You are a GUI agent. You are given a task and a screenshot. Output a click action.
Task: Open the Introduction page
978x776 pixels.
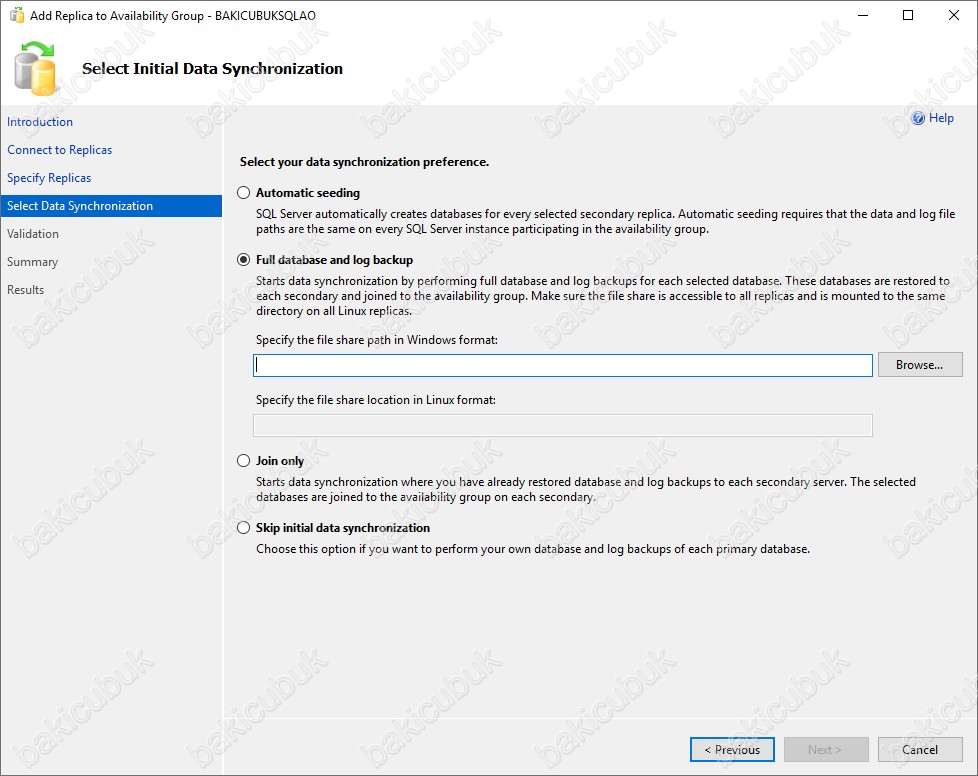40,122
